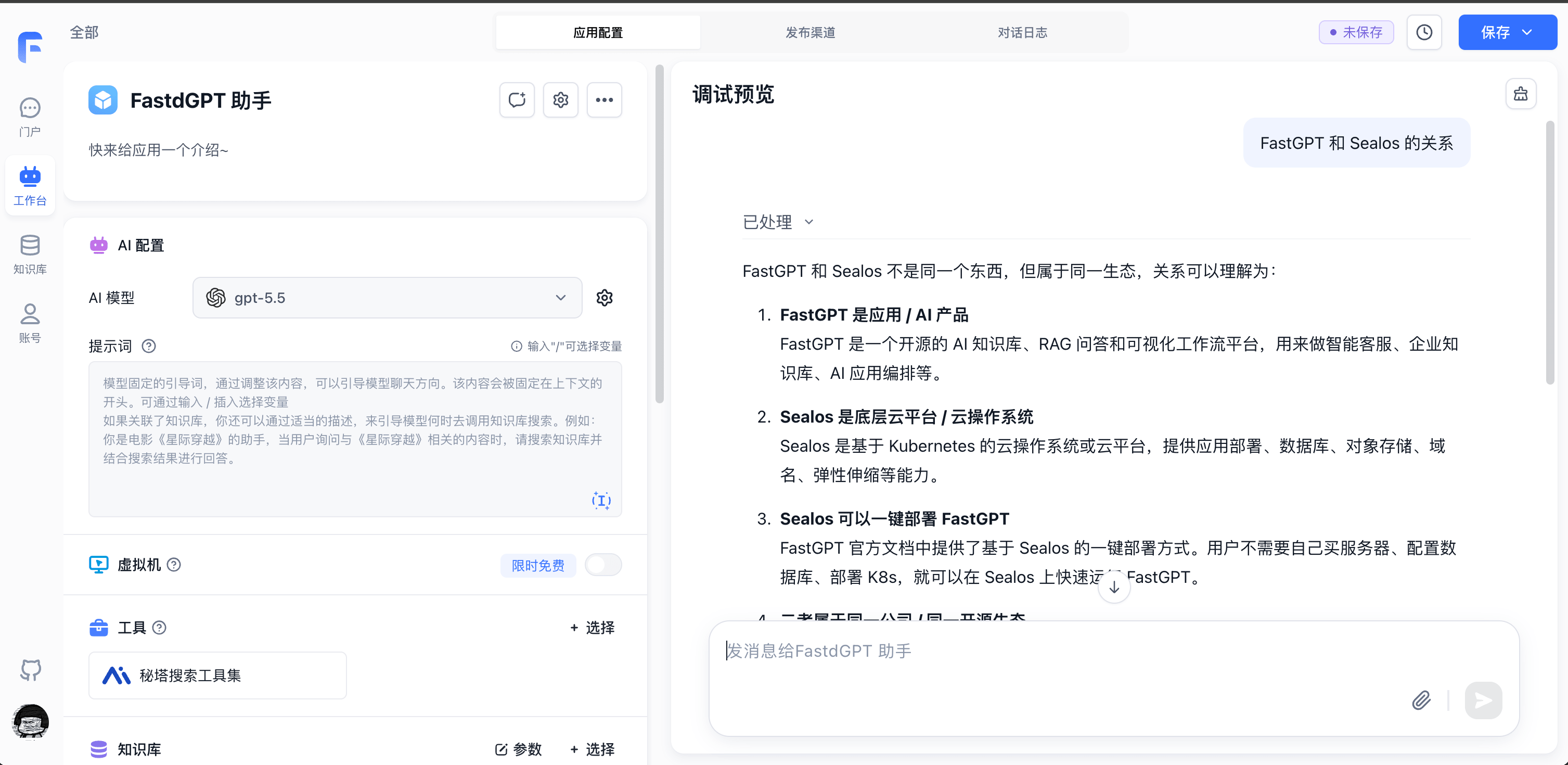This screenshot has height=765, width=1568.
Task: Click the scroll to bottom arrow
Action: (x=1114, y=587)
